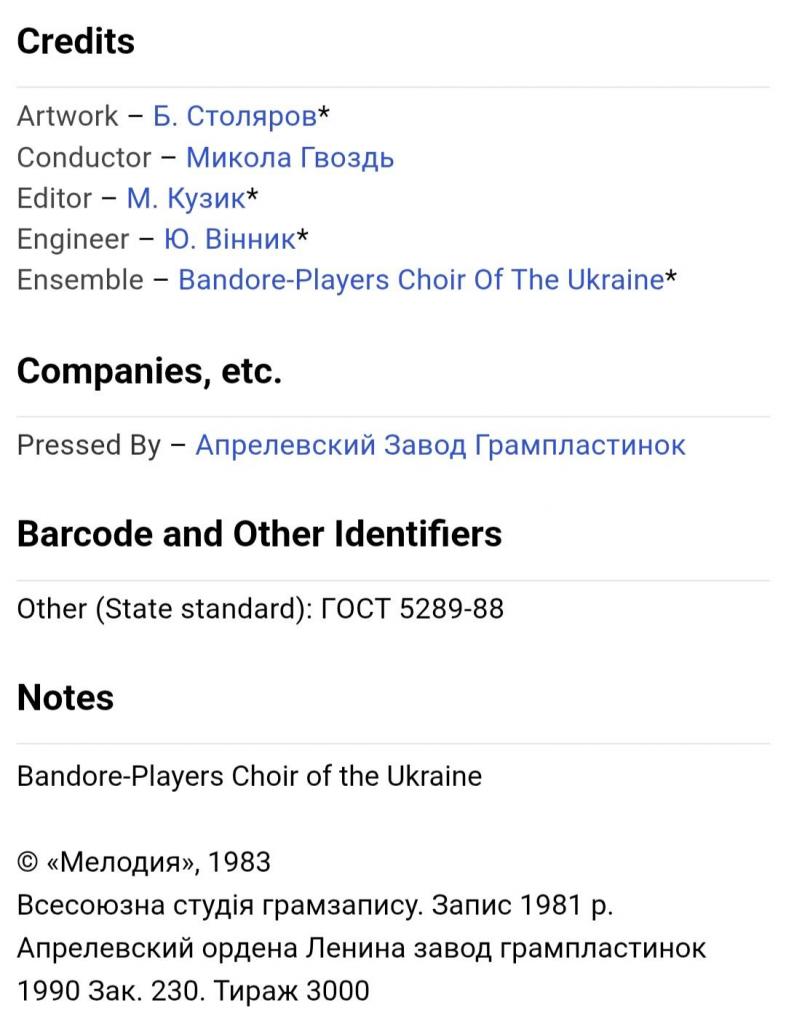
Task: Click the Notes section heading
Action: [x=65, y=697]
